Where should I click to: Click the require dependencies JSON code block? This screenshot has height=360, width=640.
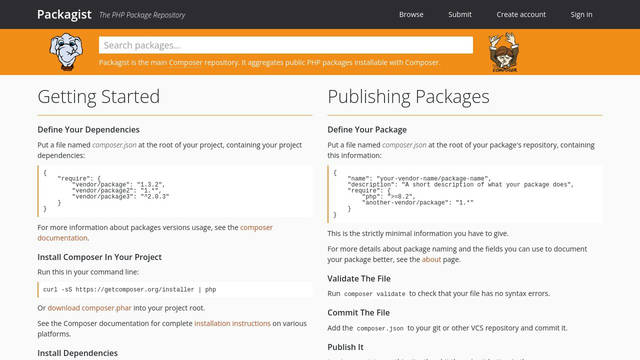[175, 191]
